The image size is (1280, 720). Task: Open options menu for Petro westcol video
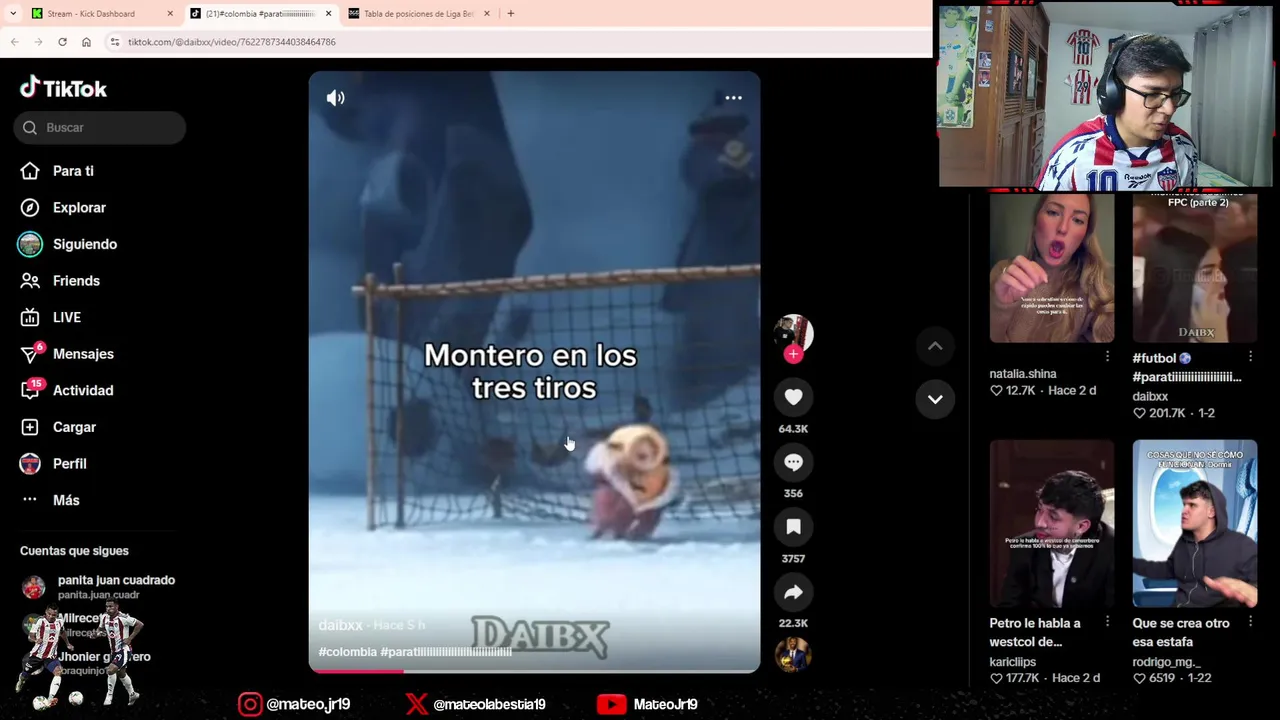1107,622
